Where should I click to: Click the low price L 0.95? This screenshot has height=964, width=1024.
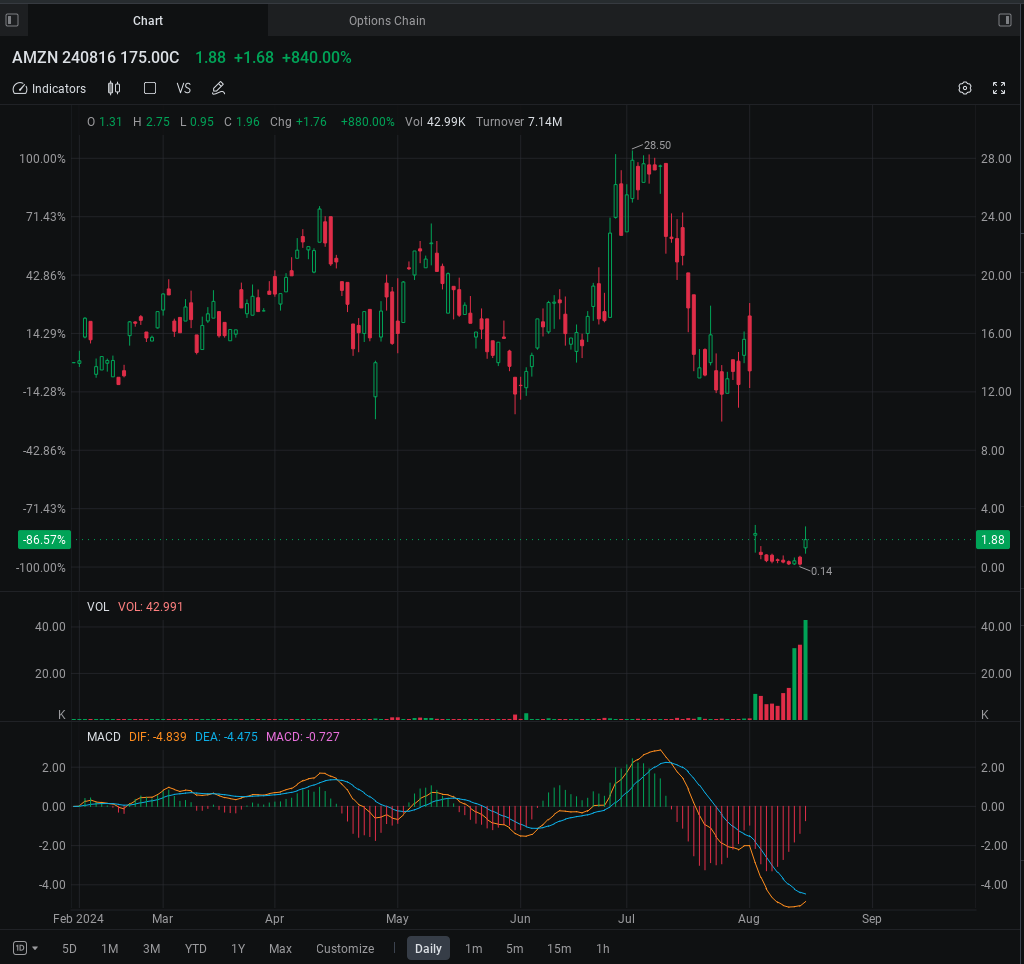(x=197, y=121)
